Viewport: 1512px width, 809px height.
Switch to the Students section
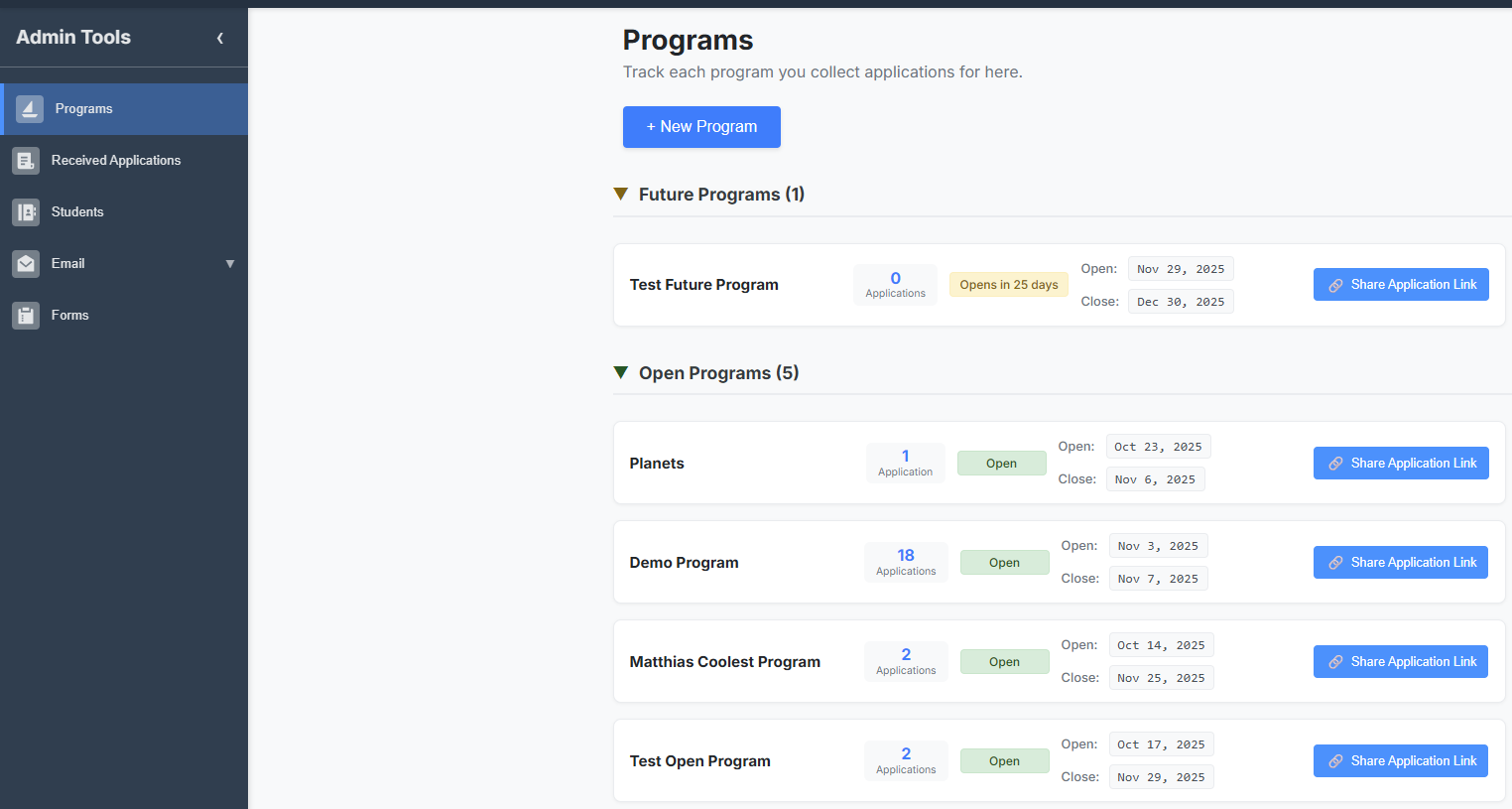tap(78, 211)
